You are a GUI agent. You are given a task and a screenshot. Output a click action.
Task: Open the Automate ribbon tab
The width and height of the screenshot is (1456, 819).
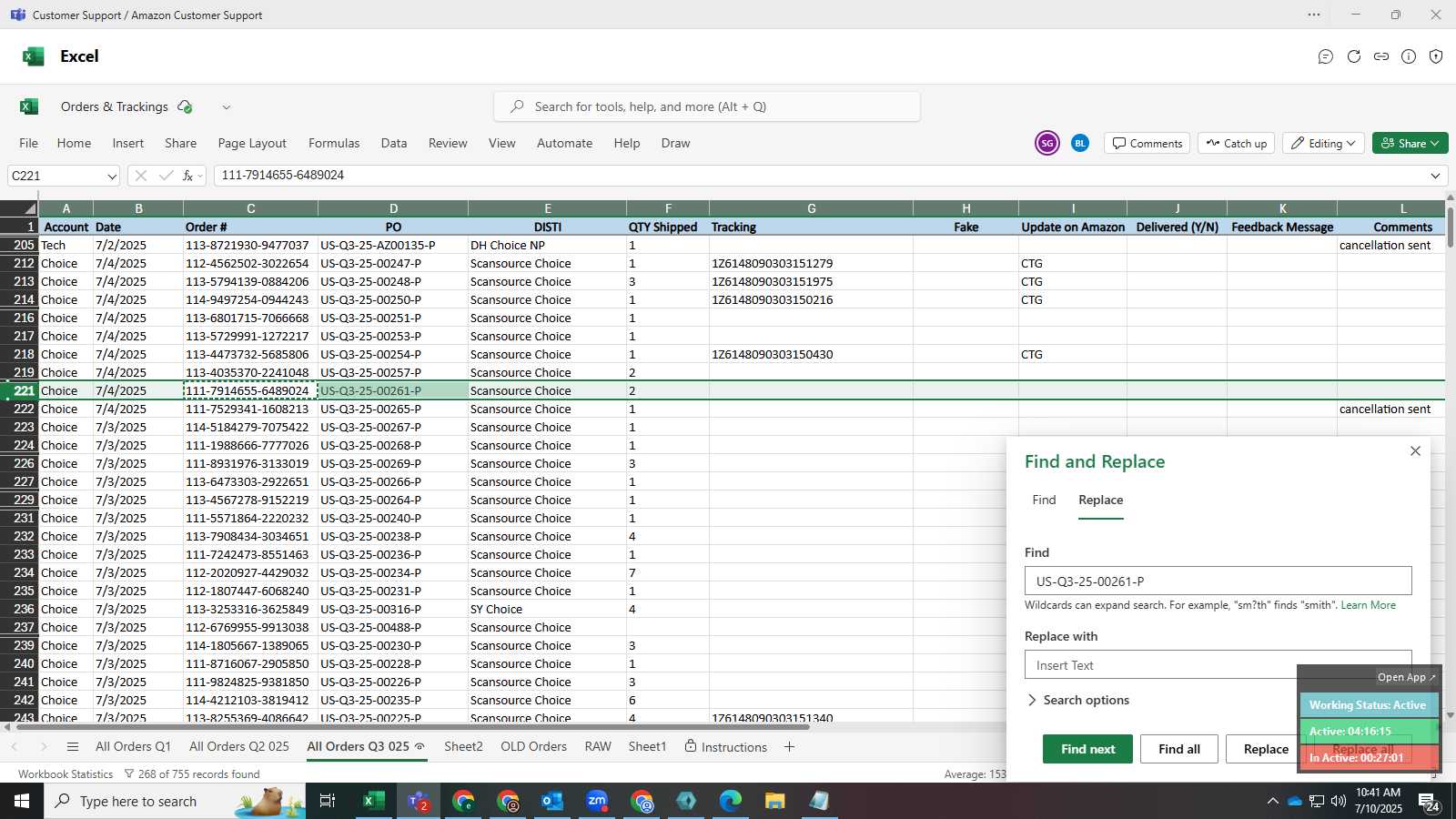point(564,143)
